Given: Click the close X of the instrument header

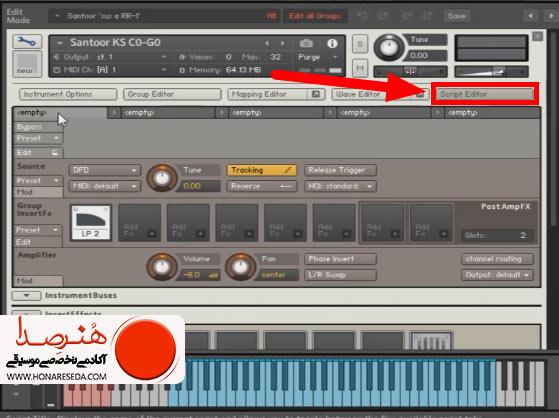Looking at the screenshot, I should pyautogui.click(x=537, y=36).
